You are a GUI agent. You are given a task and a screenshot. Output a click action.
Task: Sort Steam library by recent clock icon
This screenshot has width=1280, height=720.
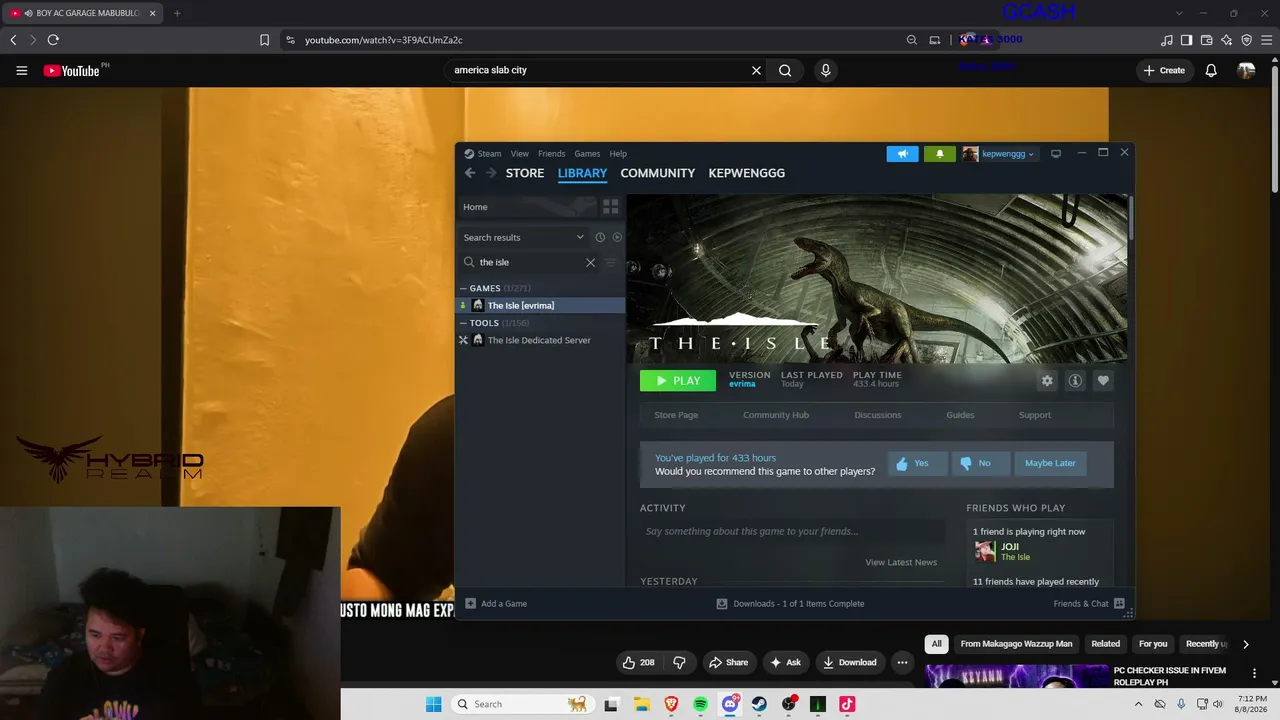(600, 237)
